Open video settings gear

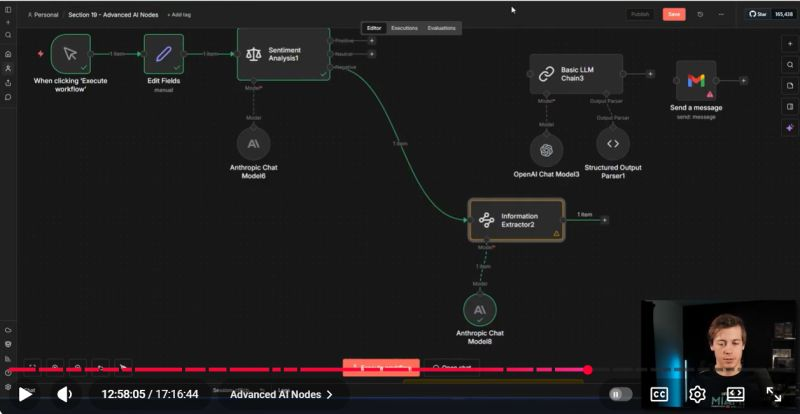[697, 394]
